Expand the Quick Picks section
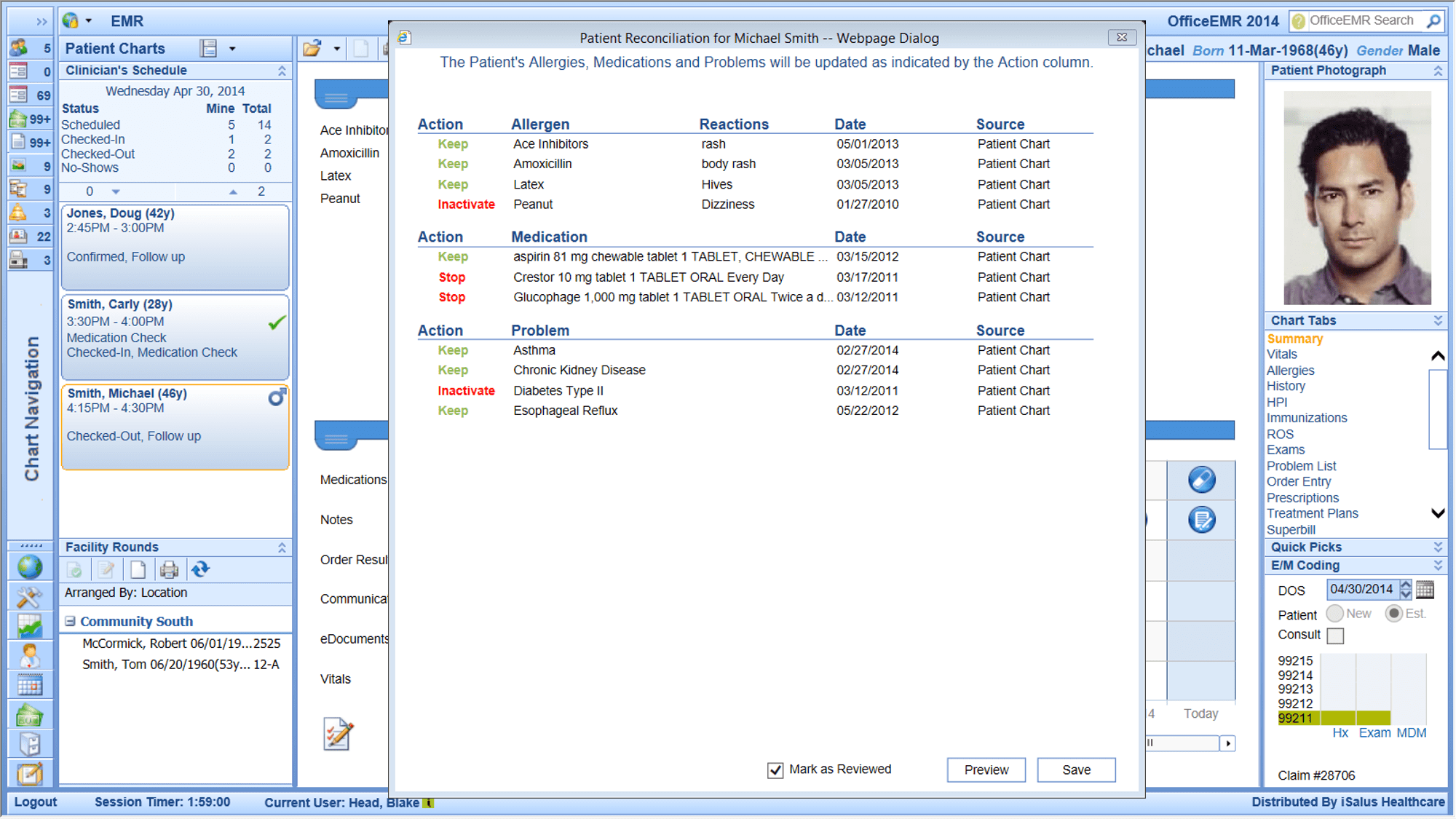Viewport: 1456px width, 819px height. pyautogui.click(x=1438, y=547)
